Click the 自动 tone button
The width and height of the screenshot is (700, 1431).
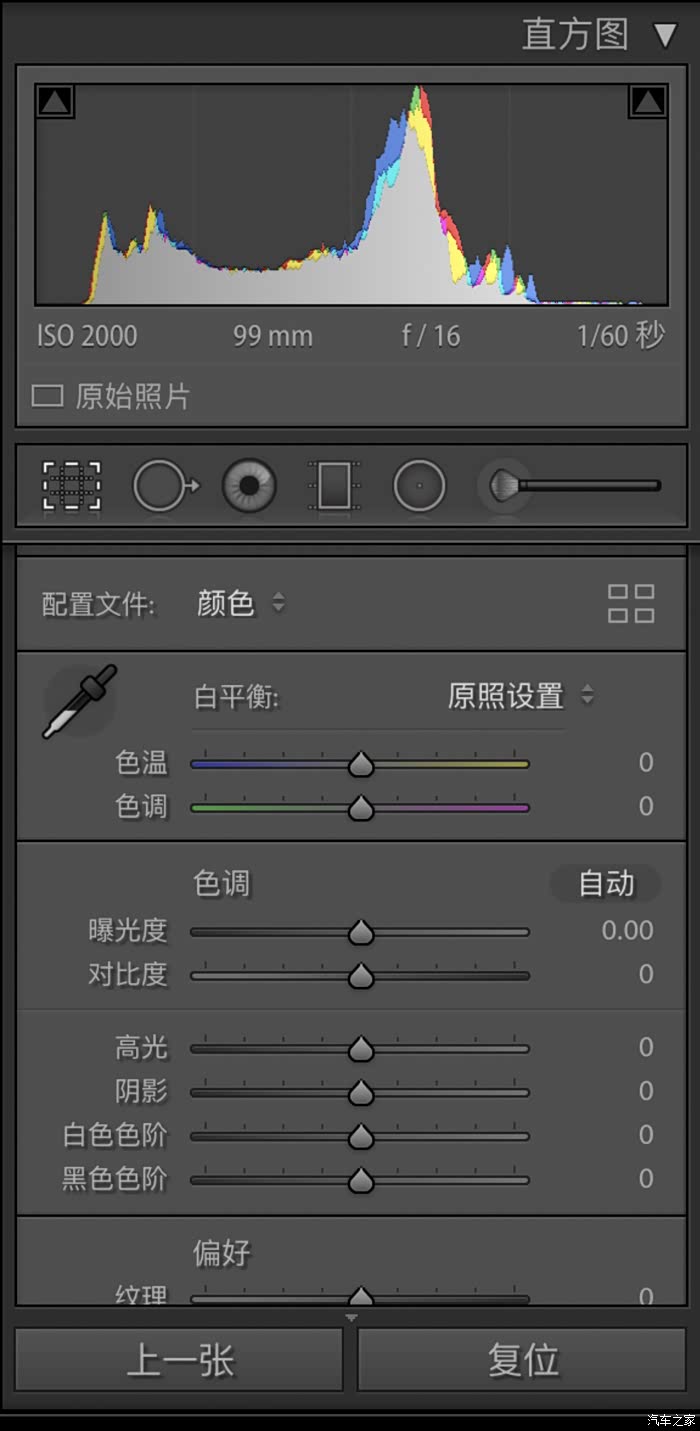coord(606,884)
